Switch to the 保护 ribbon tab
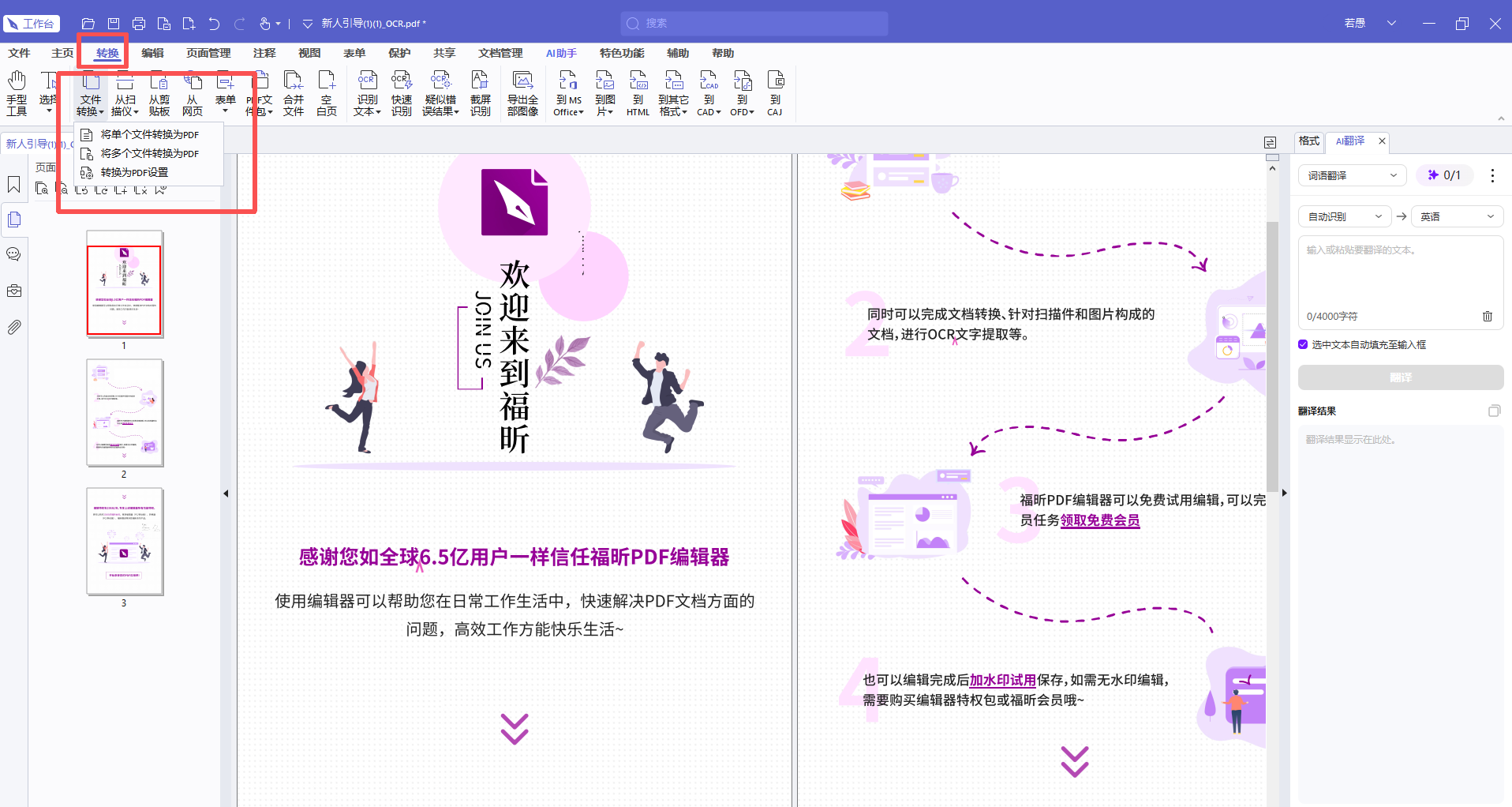The image size is (1512, 807). click(399, 53)
